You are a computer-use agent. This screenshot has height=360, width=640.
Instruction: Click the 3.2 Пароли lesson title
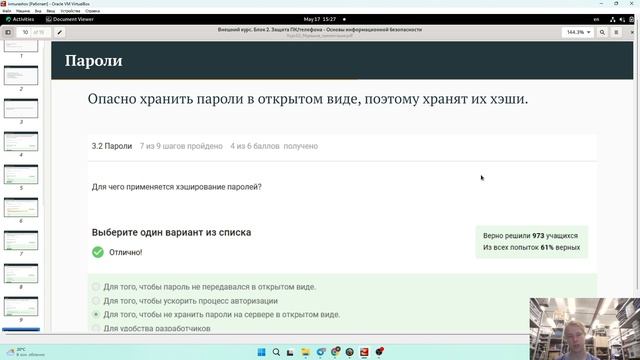coord(112,146)
